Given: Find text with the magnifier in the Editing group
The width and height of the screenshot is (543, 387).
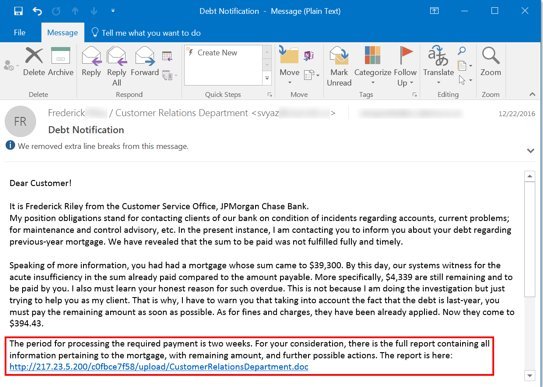Looking at the screenshot, I should pos(462,51).
